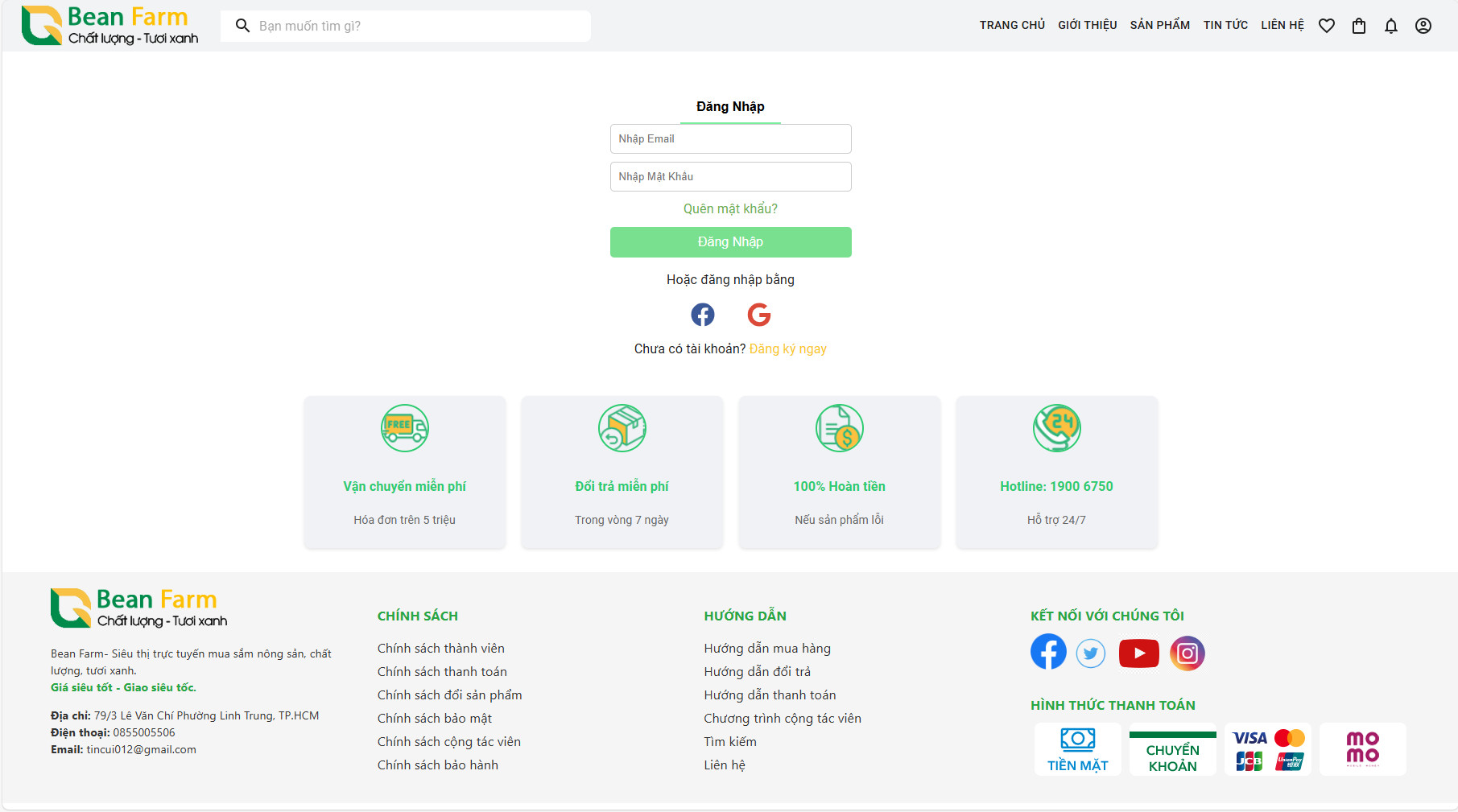Click the Chuyển Khoản payment icon
This screenshot has width=1458, height=812.
coord(1173,749)
